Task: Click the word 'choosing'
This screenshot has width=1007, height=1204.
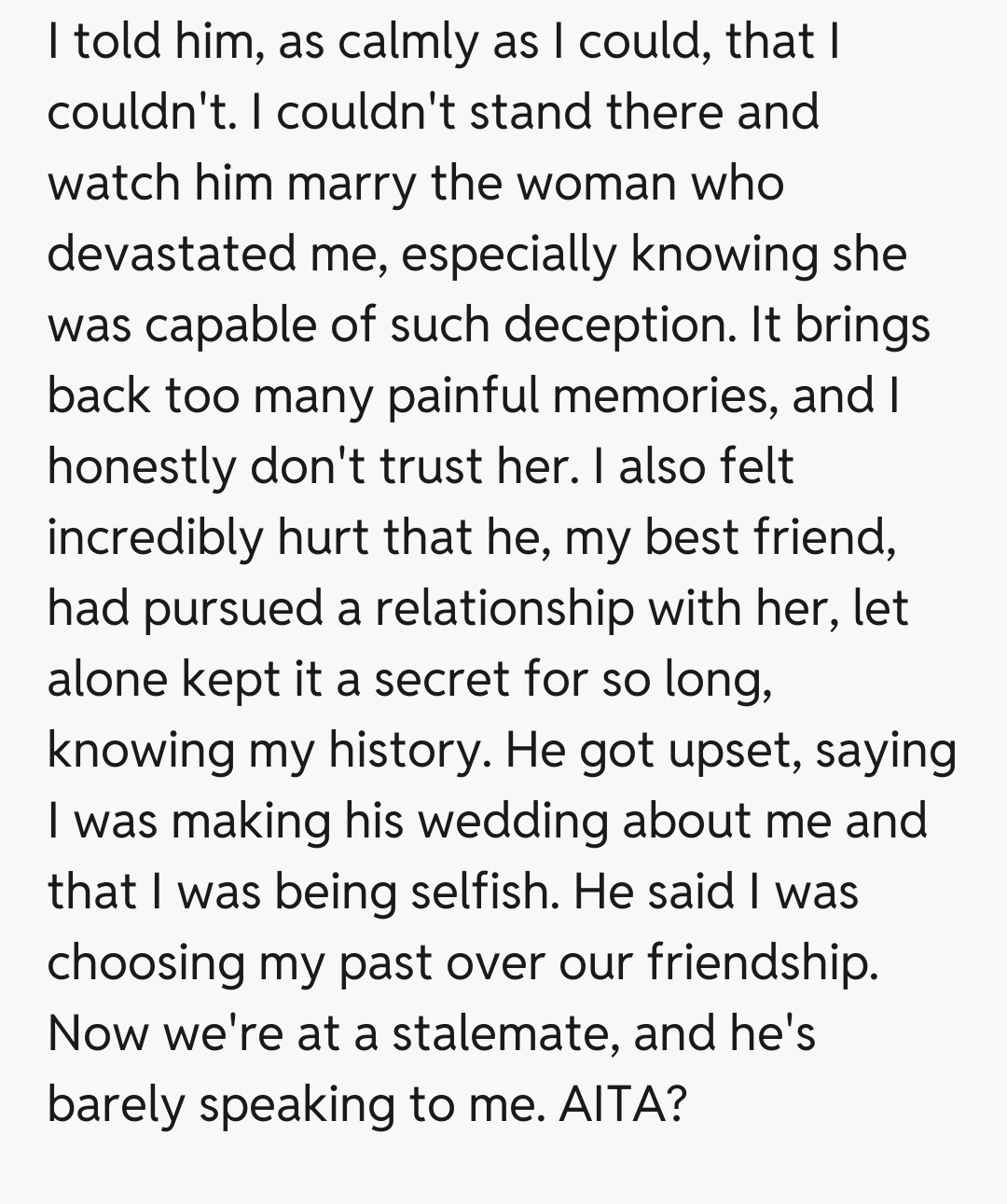Action: pos(145,962)
